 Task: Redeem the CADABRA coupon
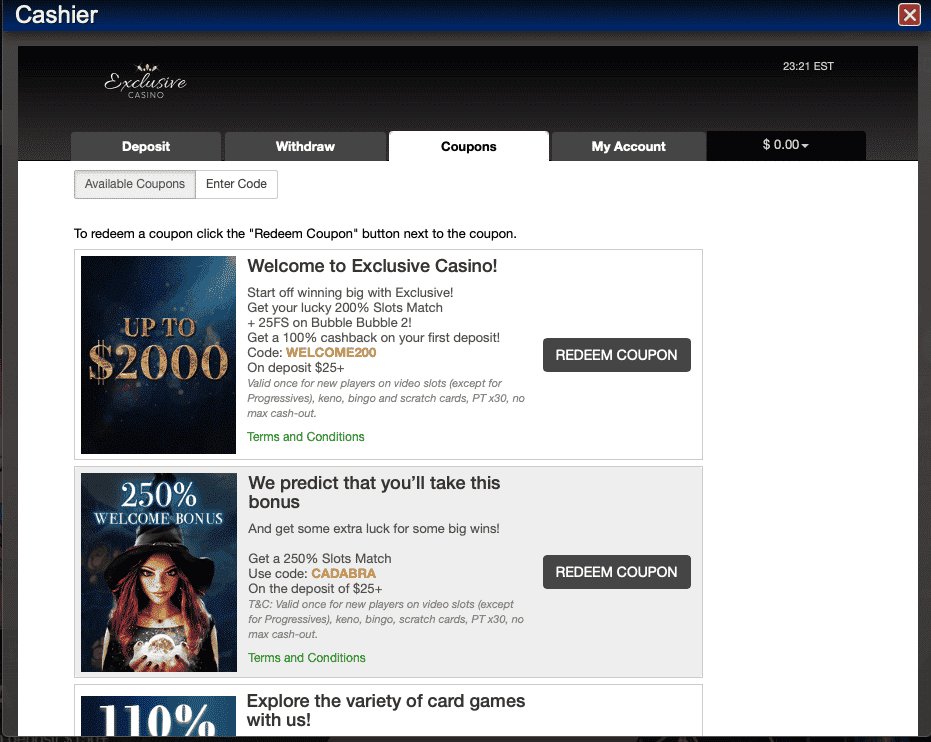616,572
